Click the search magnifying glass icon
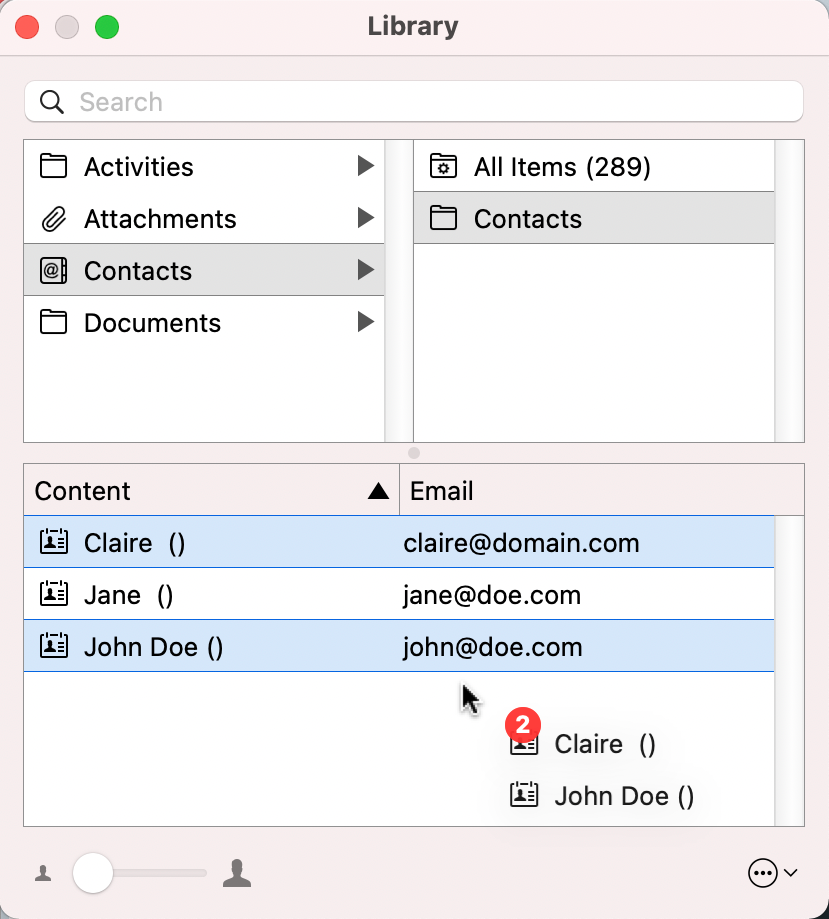The image size is (829, 919). [x=51, y=101]
